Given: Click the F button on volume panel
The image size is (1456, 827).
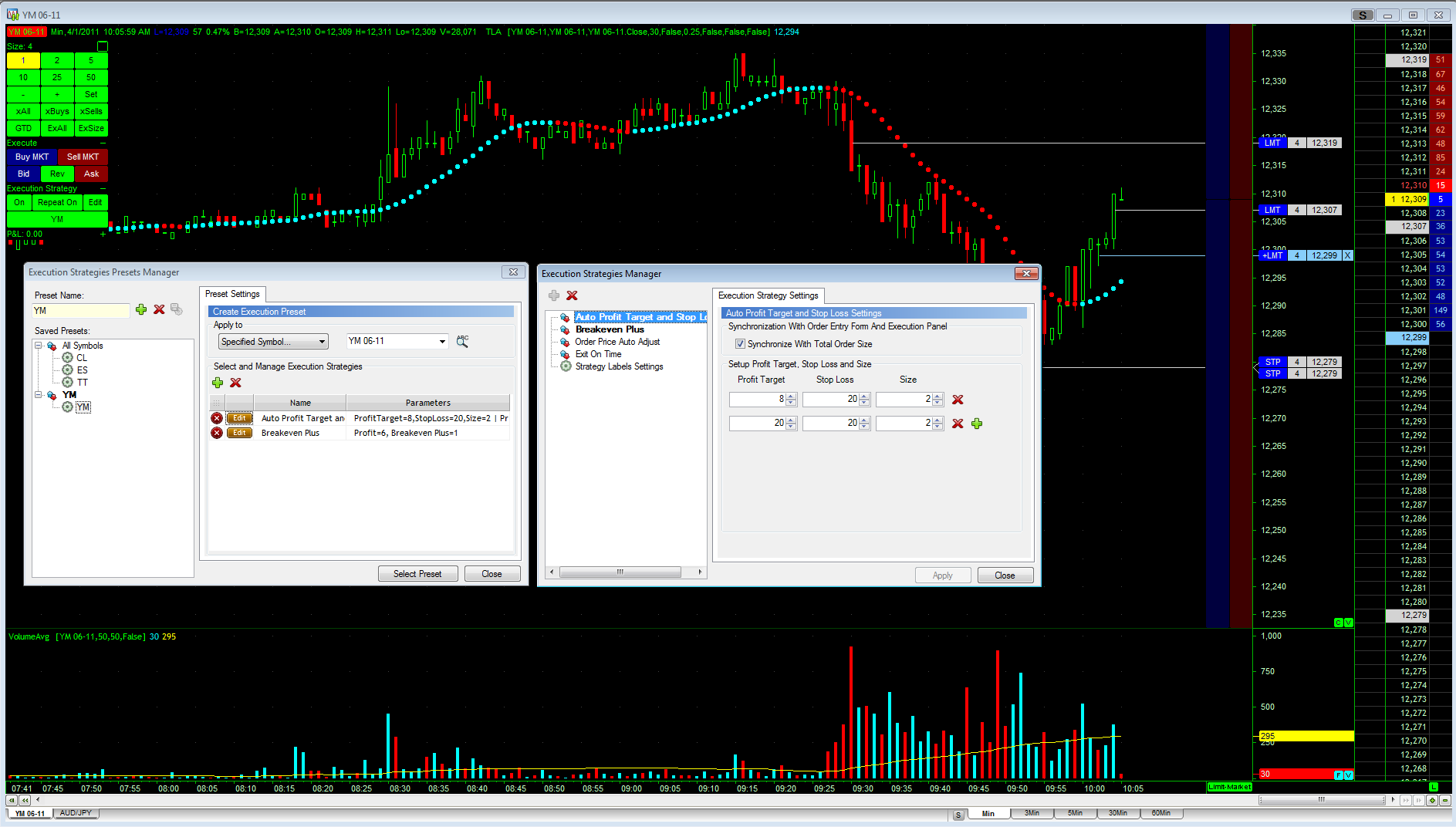Looking at the screenshot, I should click(1339, 775).
